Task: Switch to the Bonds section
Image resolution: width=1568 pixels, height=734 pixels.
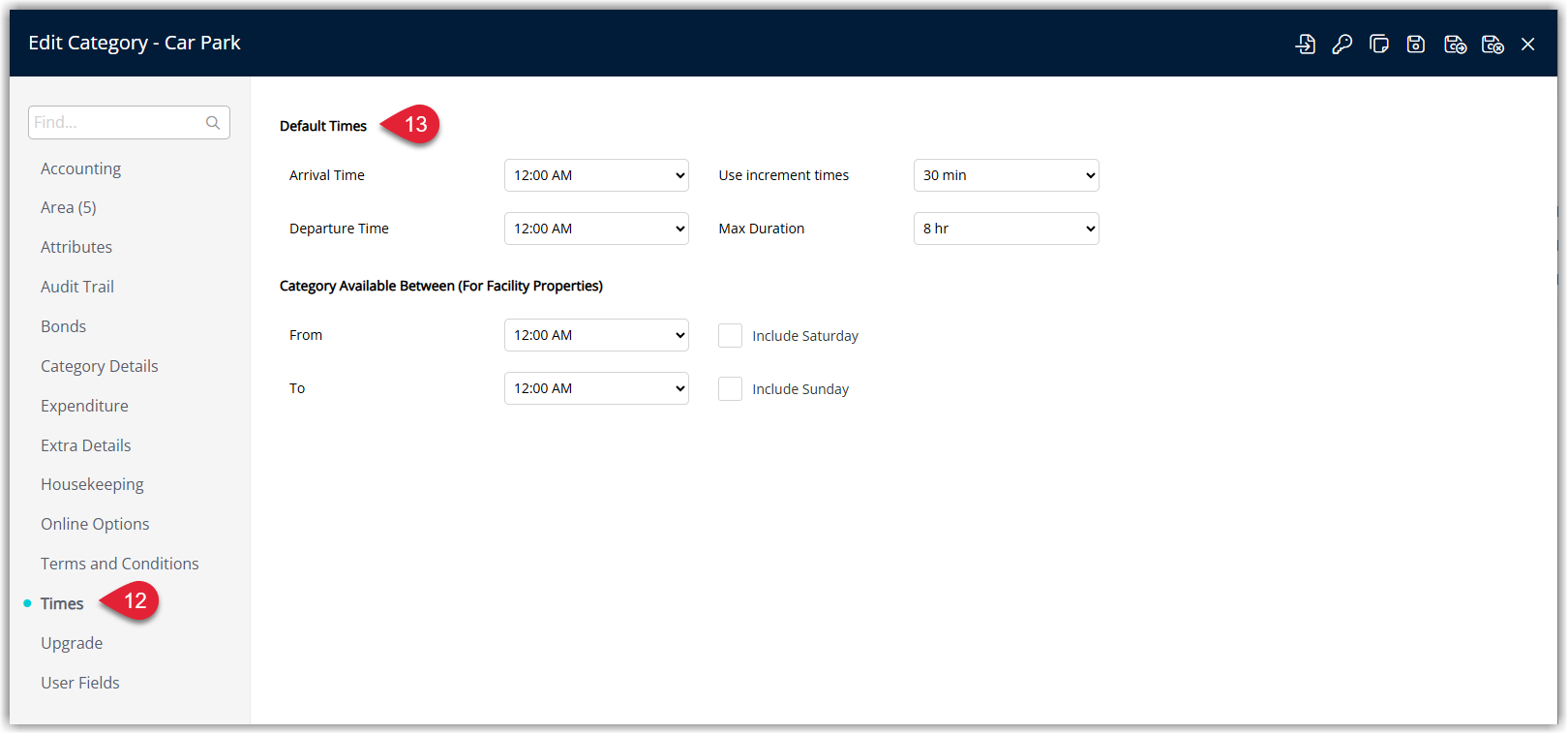Action: (63, 326)
